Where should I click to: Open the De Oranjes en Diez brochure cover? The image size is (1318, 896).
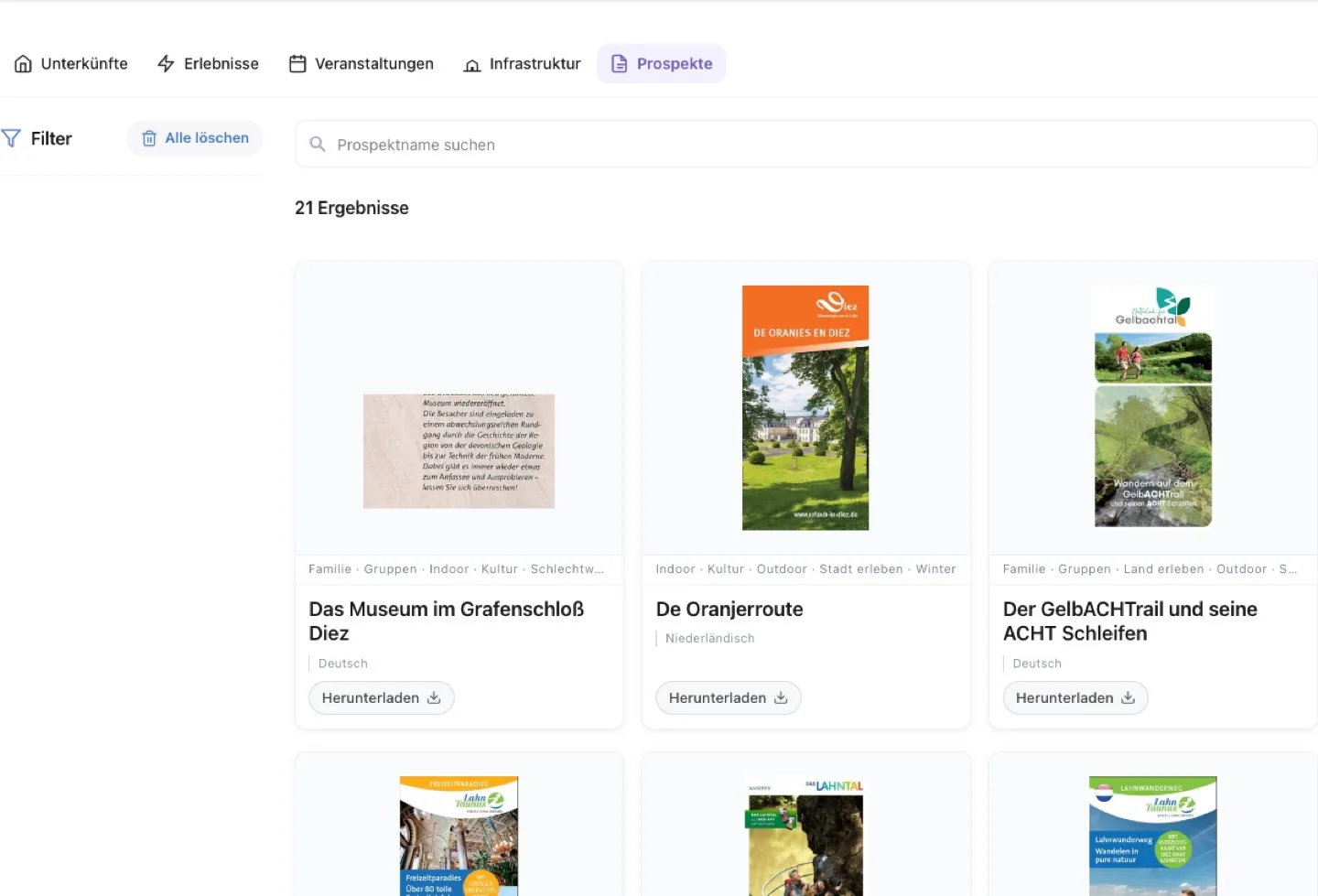click(805, 408)
